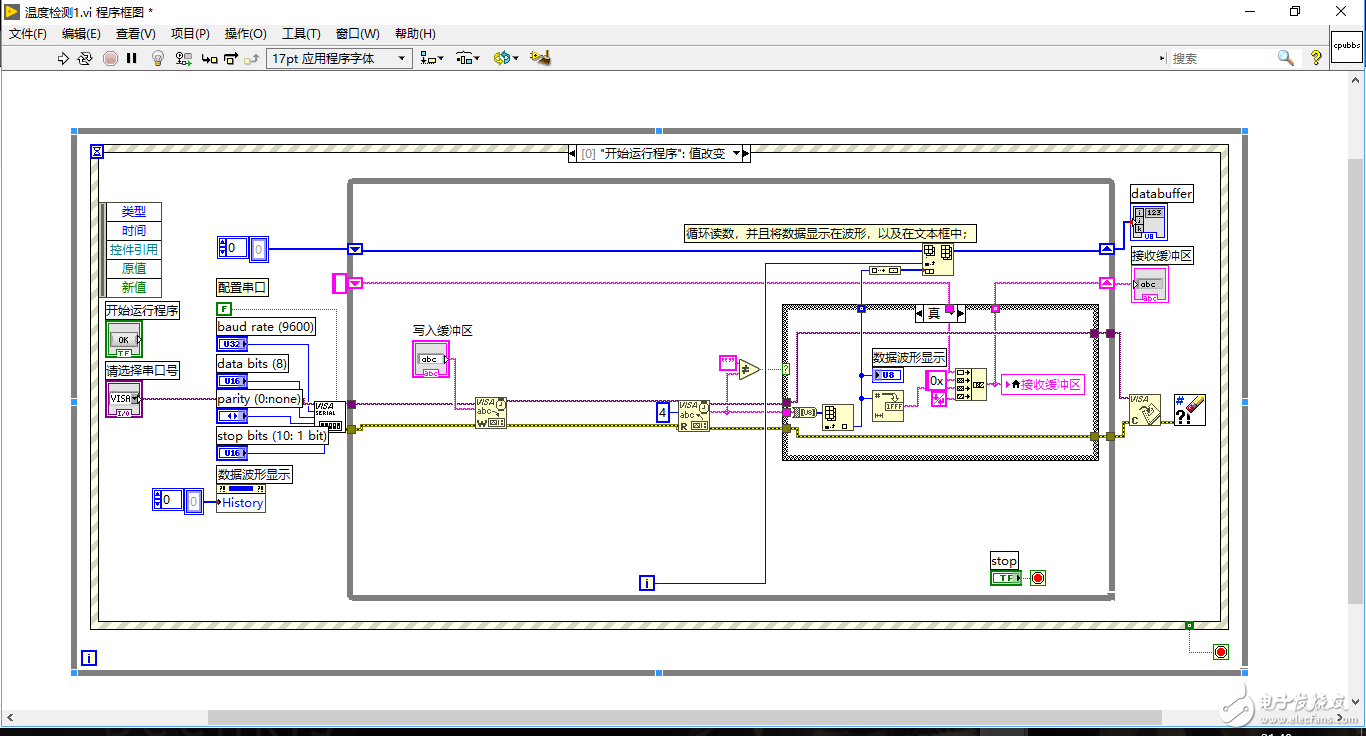Image resolution: width=1366 pixels, height=736 pixels.
Task: Click the inner loop iteration i terminal
Action: pyautogui.click(x=647, y=582)
